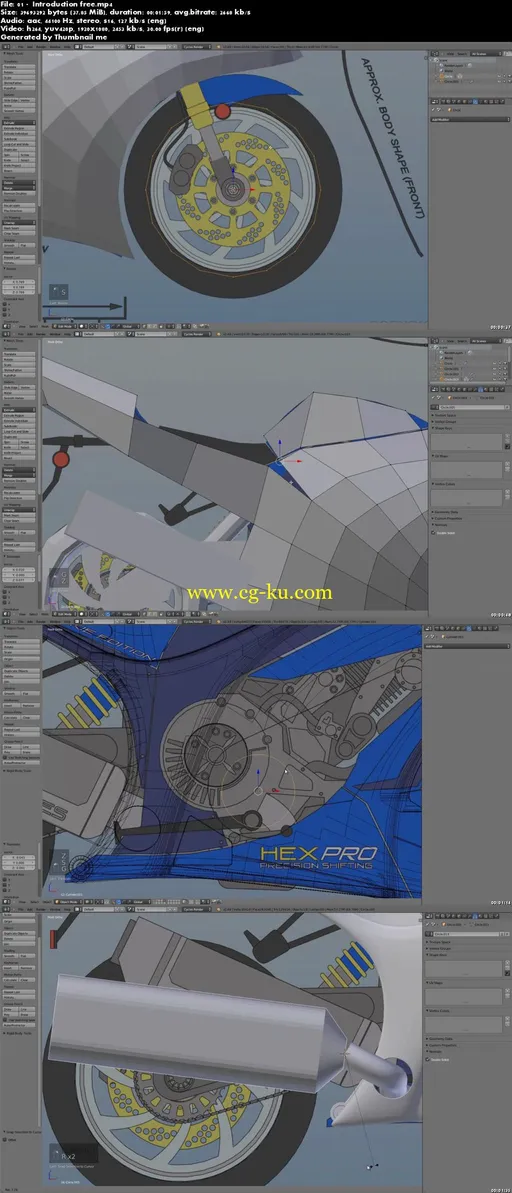Click Join button in exhaust frame tool shelf

[x=19, y=944]
